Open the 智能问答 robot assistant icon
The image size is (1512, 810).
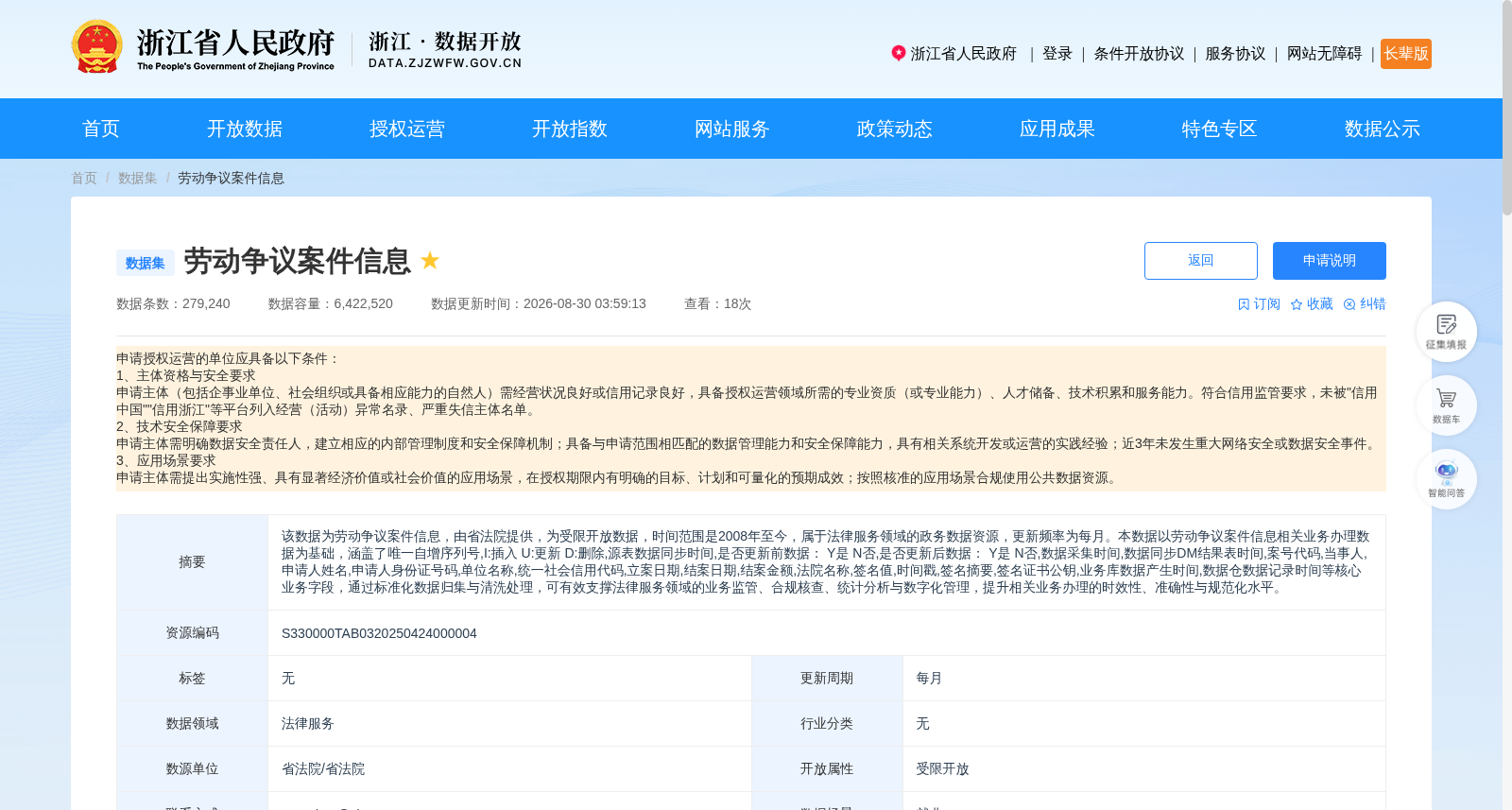tap(1446, 479)
